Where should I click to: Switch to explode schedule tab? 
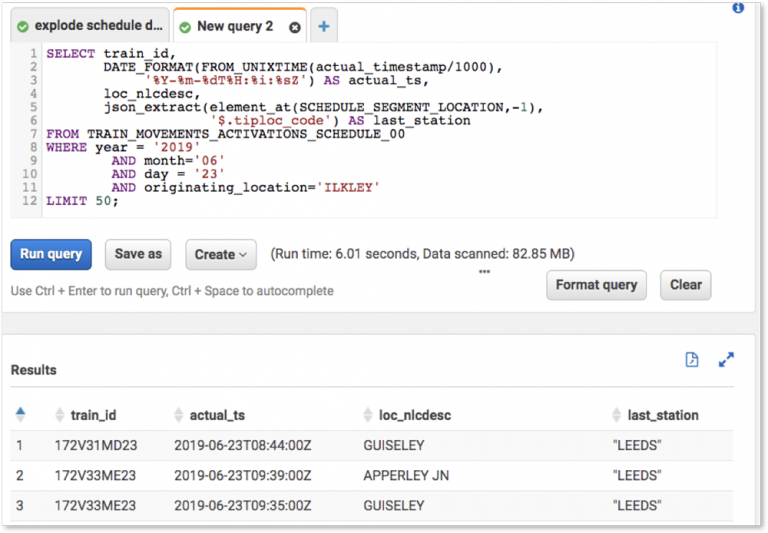88,26
